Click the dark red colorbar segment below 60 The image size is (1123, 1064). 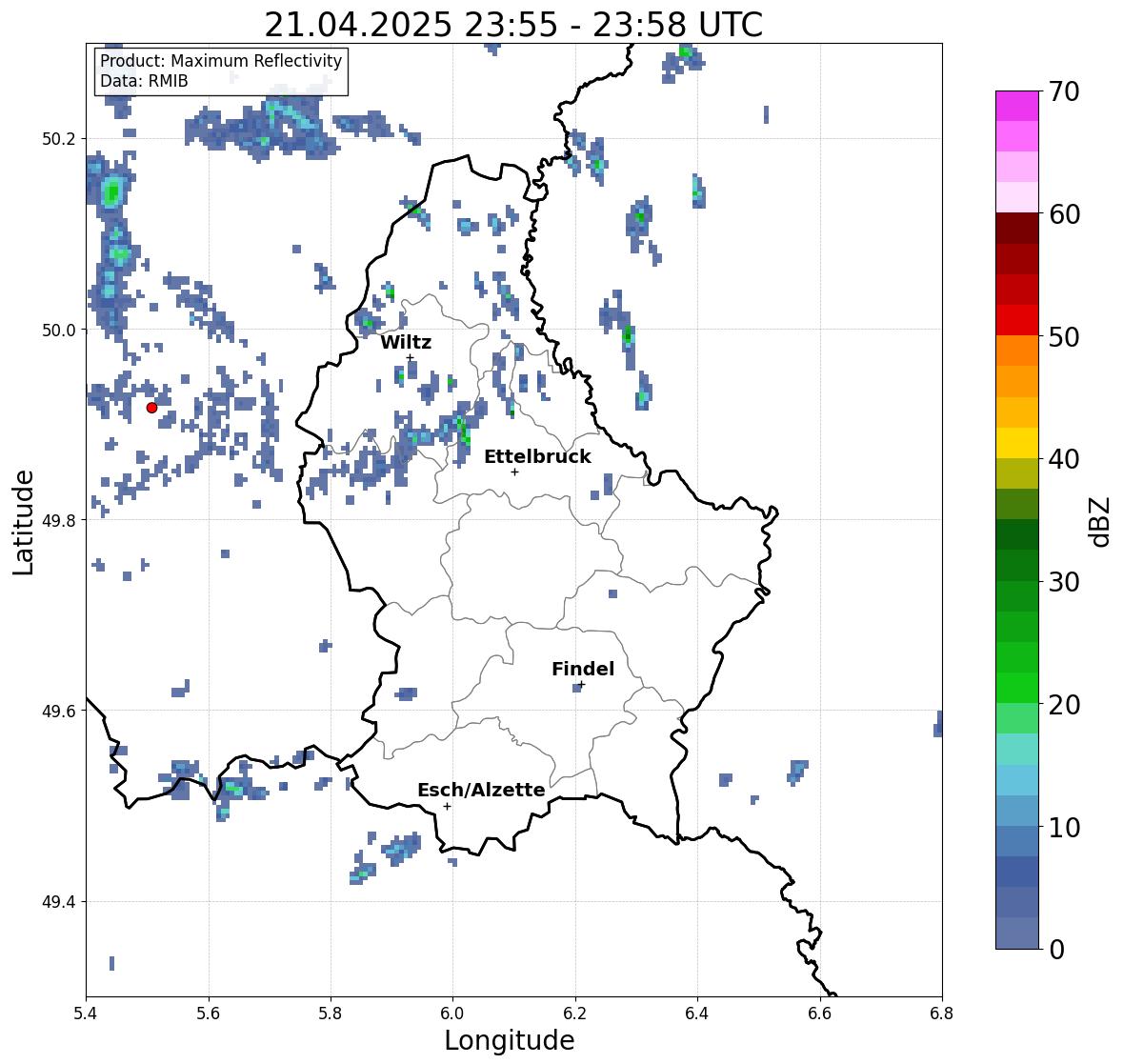pos(1017,229)
